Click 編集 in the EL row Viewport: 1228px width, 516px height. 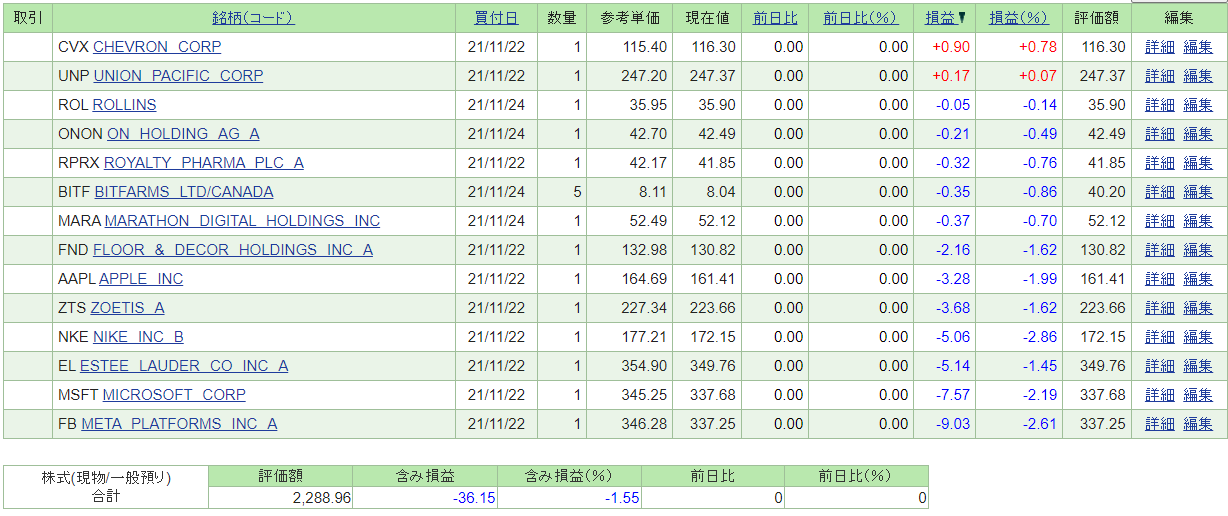pyautogui.click(x=1198, y=366)
